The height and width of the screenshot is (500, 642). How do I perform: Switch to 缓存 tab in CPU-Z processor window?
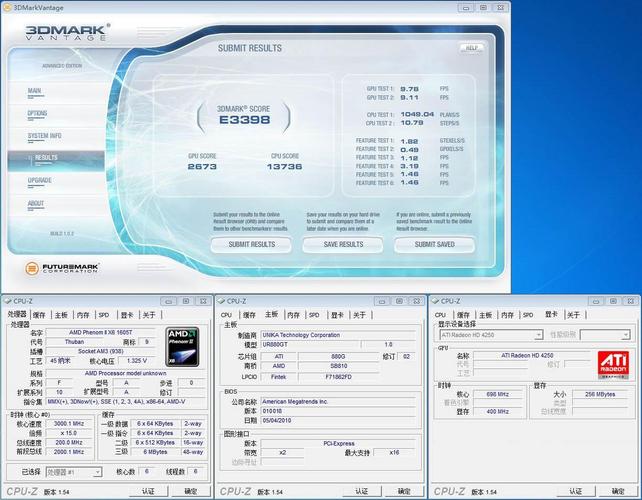click(x=39, y=314)
